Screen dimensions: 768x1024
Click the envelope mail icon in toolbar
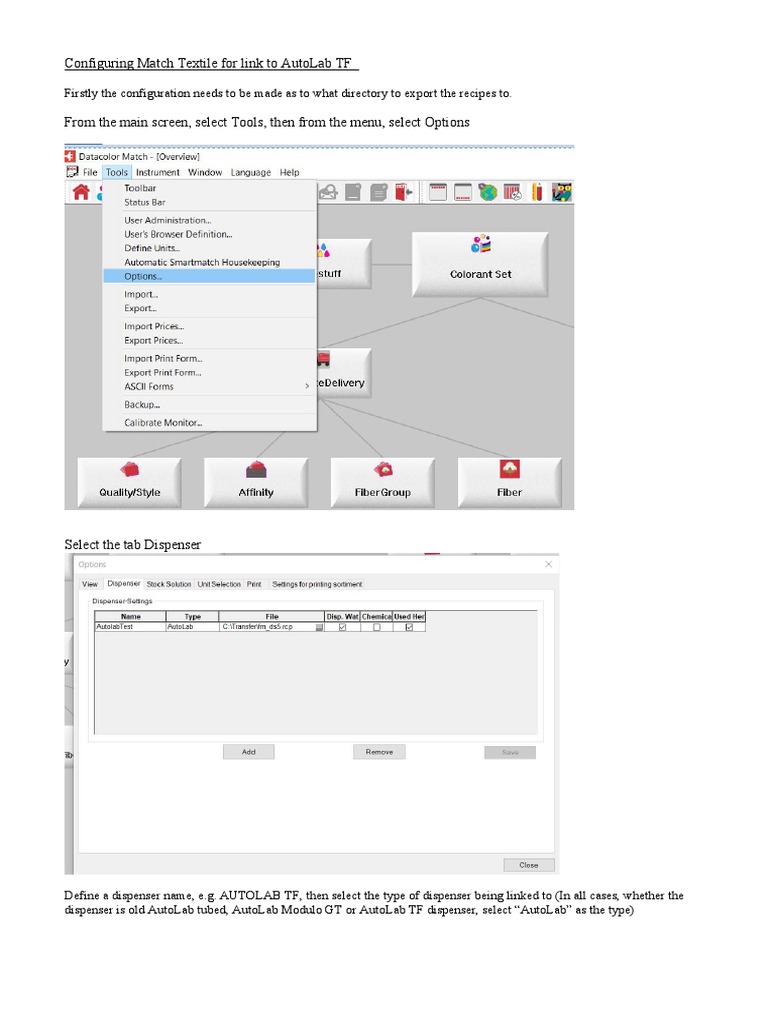click(328, 192)
